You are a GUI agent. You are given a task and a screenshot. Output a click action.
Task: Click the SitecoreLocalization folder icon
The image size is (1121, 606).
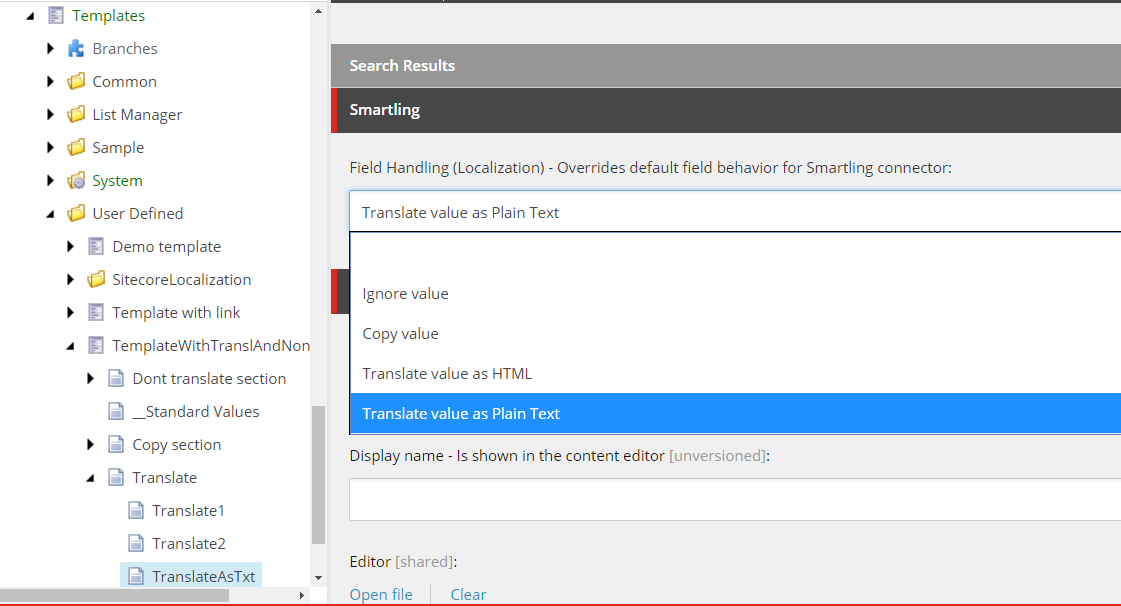tap(96, 279)
